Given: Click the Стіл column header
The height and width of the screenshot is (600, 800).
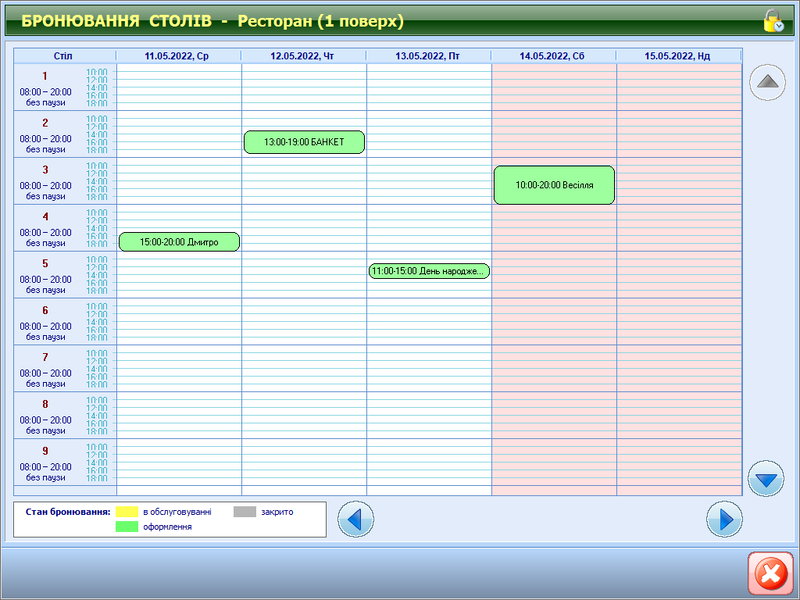Looking at the screenshot, I should (64, 56).
